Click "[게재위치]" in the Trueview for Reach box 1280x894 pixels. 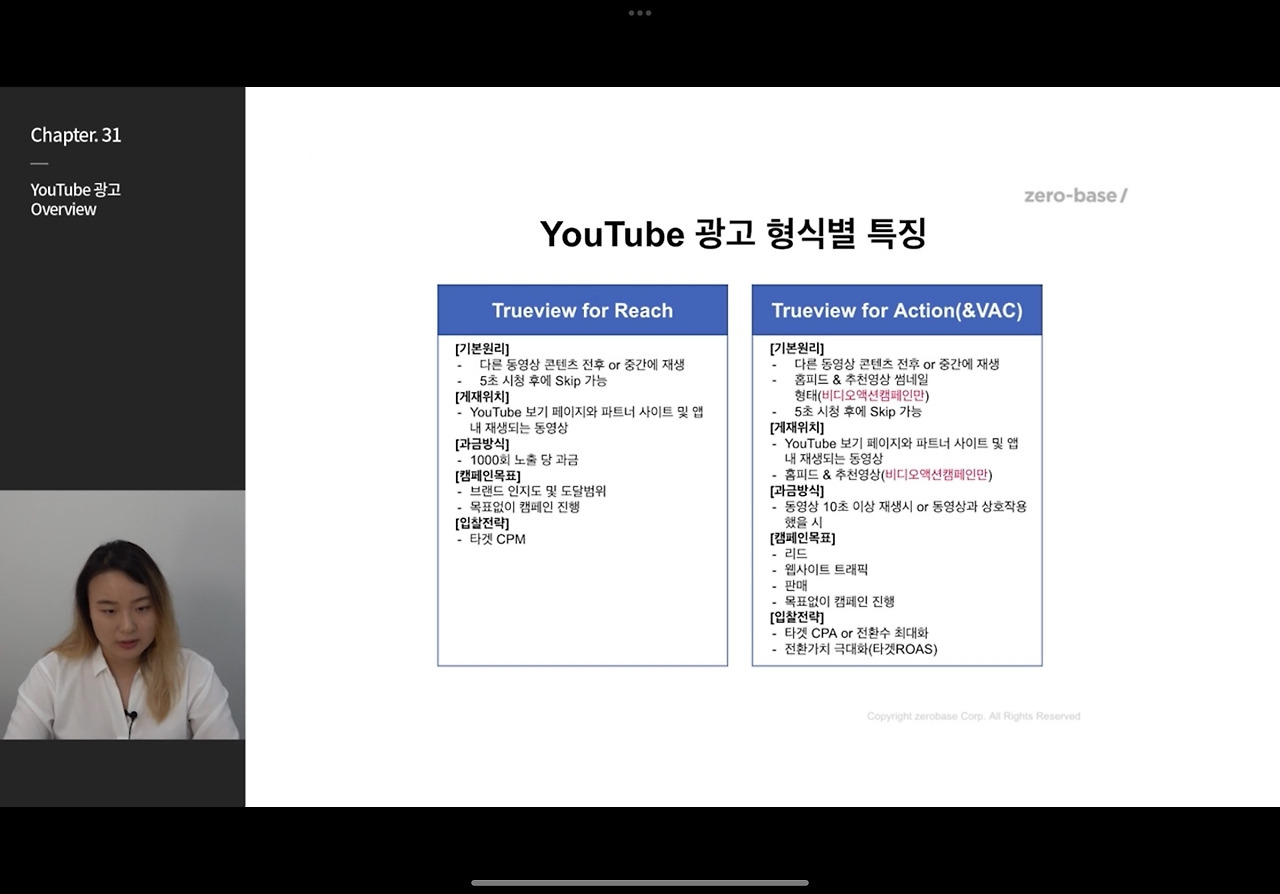(482, 396)
